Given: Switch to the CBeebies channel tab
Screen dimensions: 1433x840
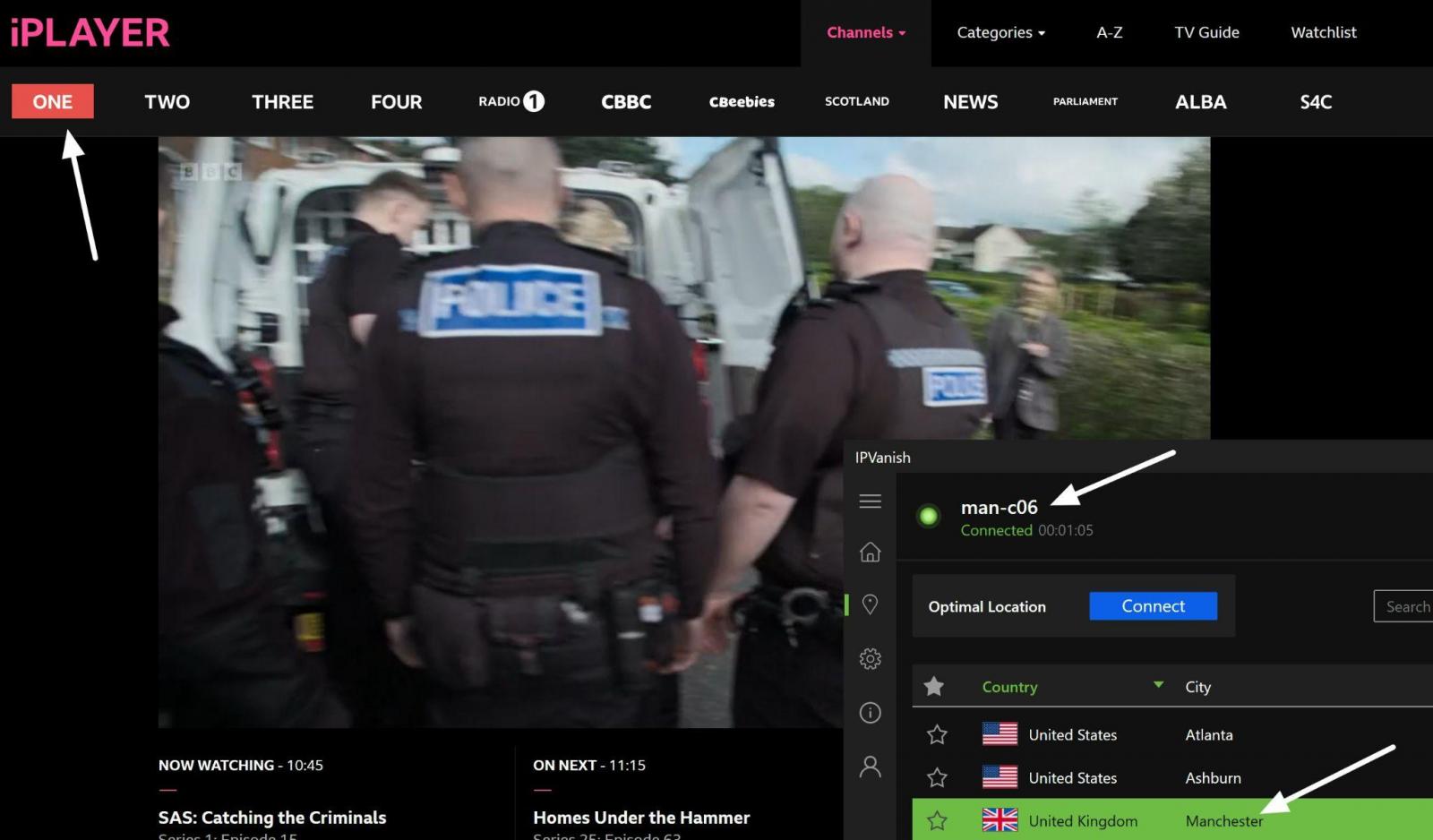Looking at the screenshot, I should pyautogui.click(x=741, y=102).
